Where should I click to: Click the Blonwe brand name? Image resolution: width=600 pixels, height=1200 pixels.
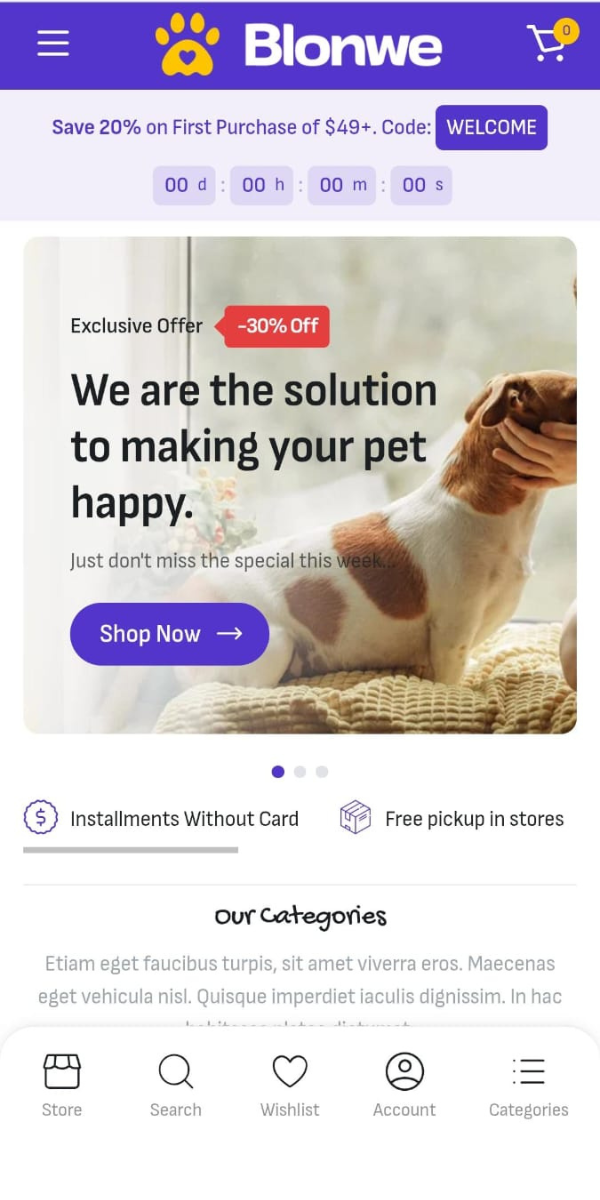343,46
